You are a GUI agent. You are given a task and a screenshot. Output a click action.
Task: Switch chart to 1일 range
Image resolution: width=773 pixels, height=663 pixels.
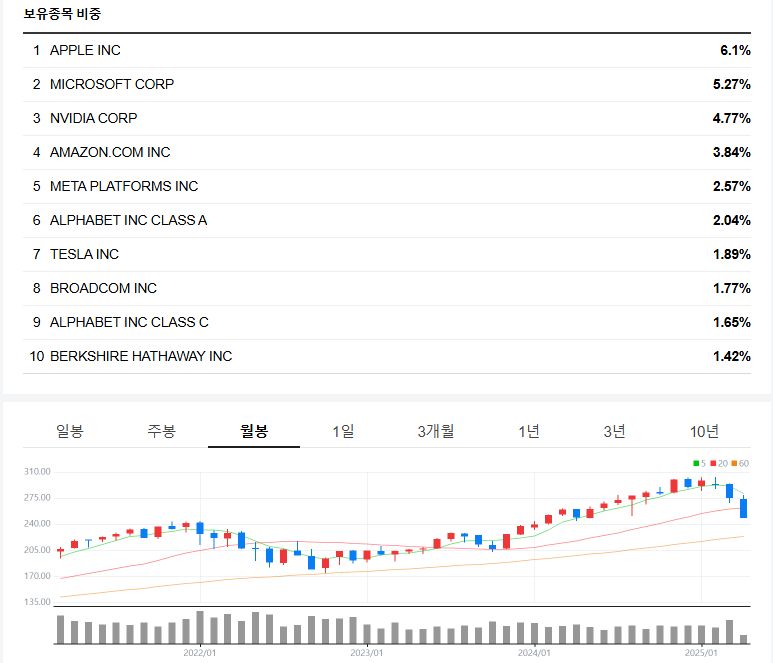pos(343,431)
